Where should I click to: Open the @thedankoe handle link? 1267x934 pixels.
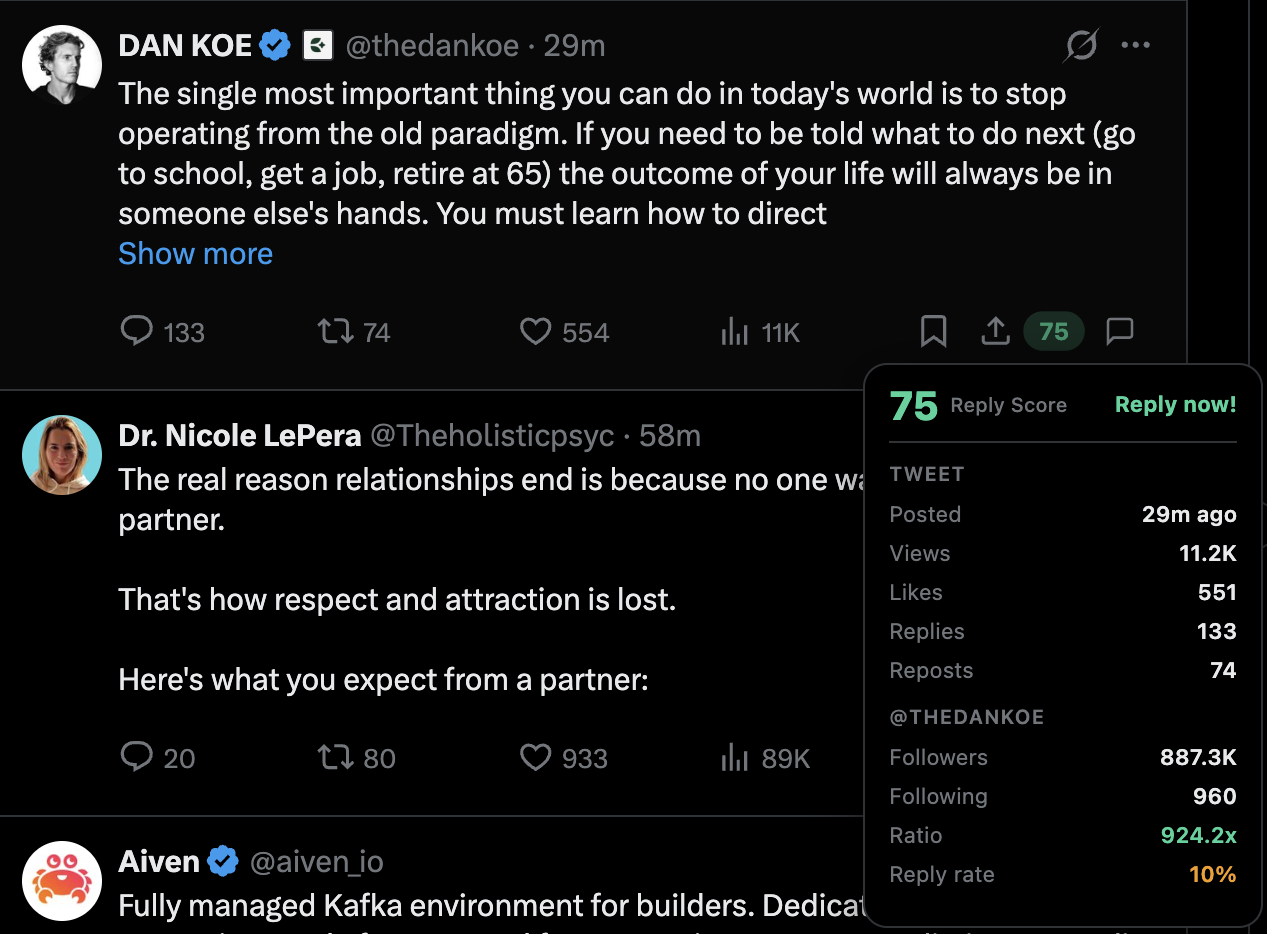432,45
